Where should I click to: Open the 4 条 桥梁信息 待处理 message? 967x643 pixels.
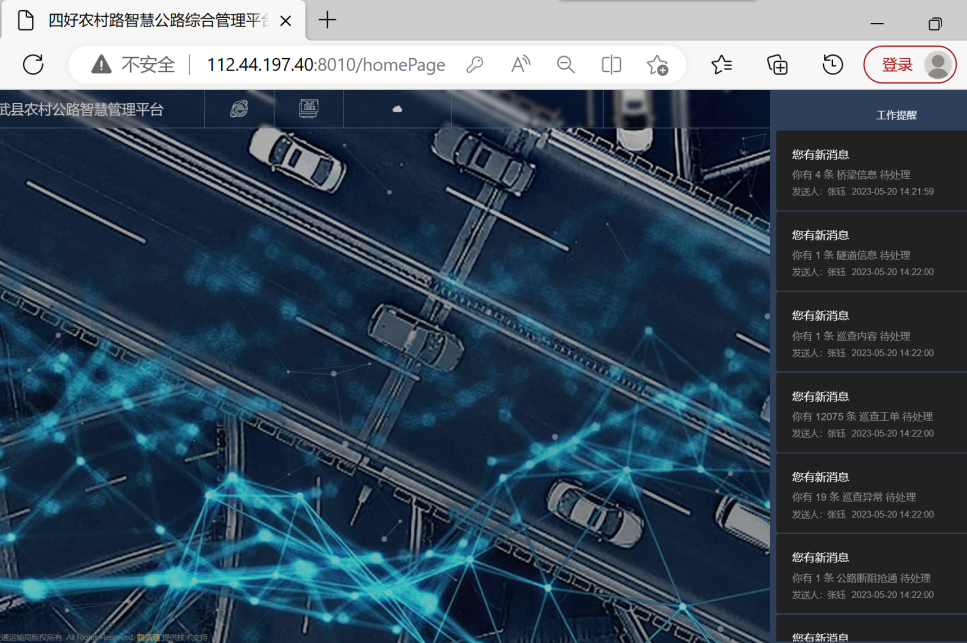tap(871, 171)
